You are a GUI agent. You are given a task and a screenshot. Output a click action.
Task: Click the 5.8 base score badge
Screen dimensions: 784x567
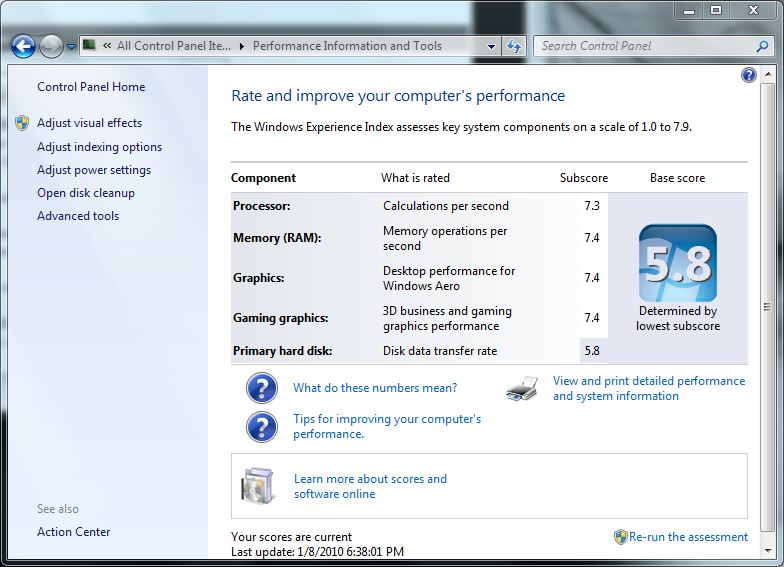click(x=678, y=263)
